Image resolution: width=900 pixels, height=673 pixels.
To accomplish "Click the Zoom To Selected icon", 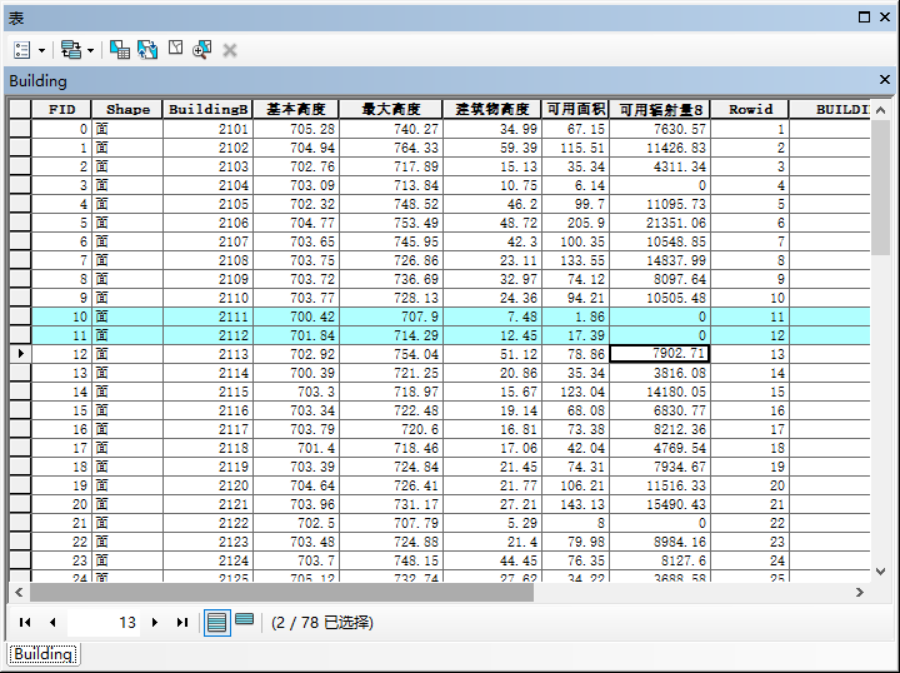I will click(202, 50).
